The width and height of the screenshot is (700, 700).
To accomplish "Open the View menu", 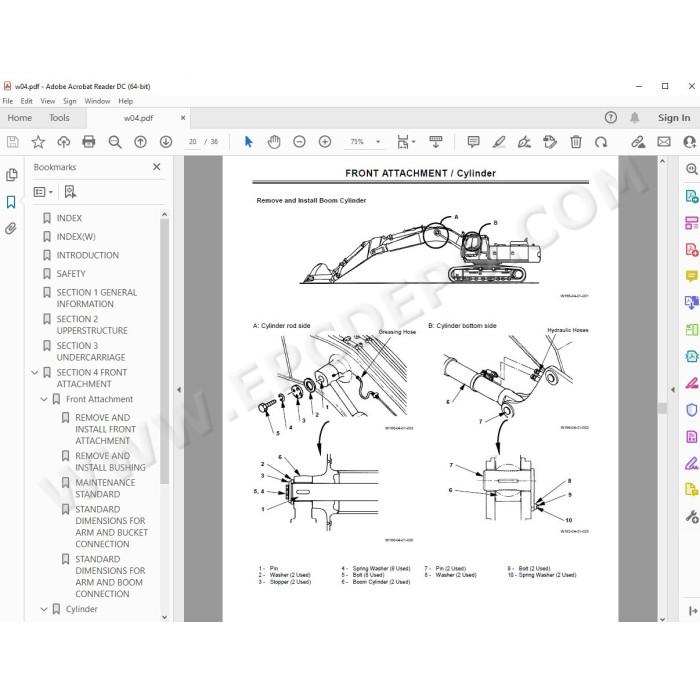I will click(47, 101).
